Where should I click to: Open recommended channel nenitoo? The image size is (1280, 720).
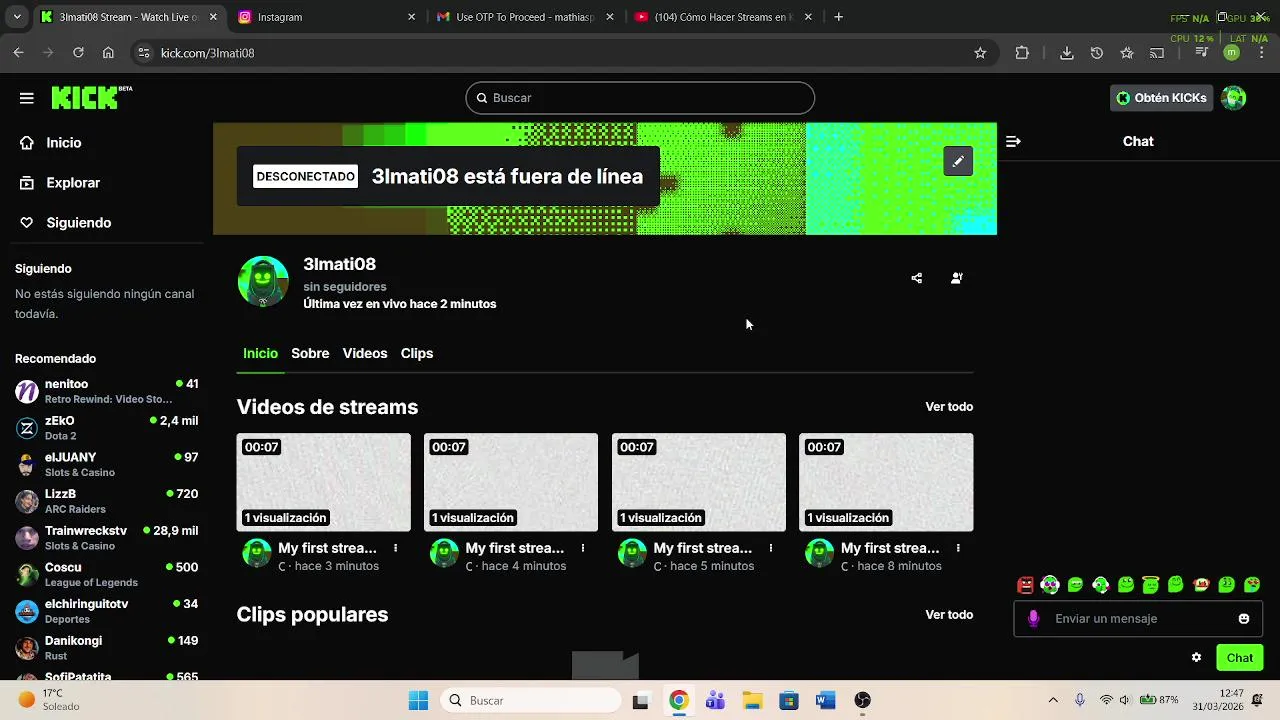coord(106,391)
